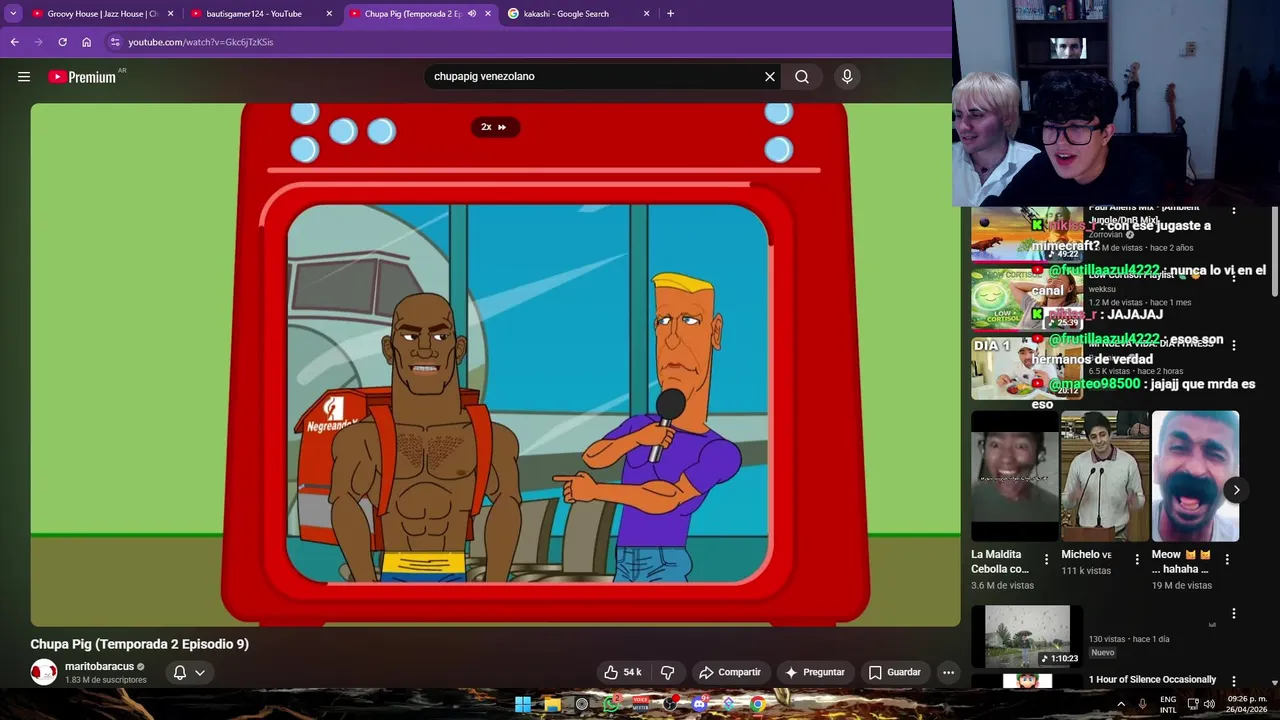
Task: Close the bautisgamer124 tab
Action: coord(329,14)
